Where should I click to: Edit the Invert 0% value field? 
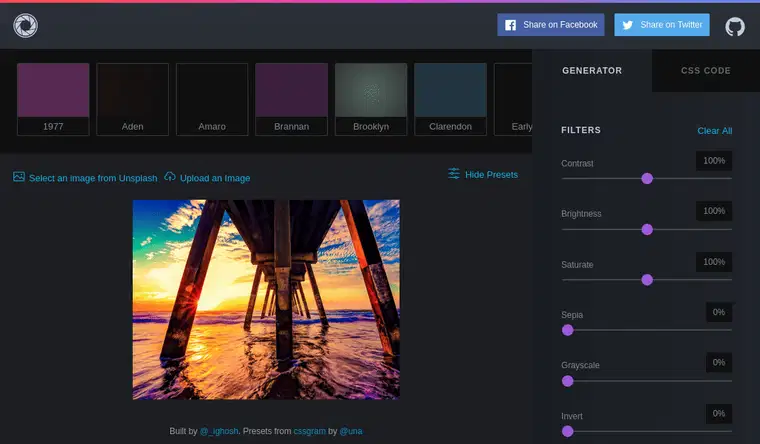pyautogui.click(x=719, y=413)
